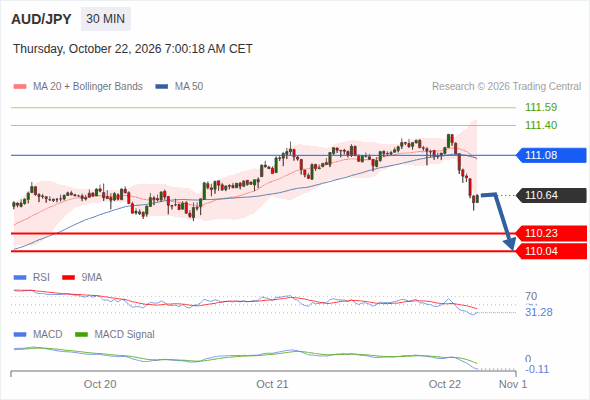Click the MACD legend swatch

pos(20,335)
